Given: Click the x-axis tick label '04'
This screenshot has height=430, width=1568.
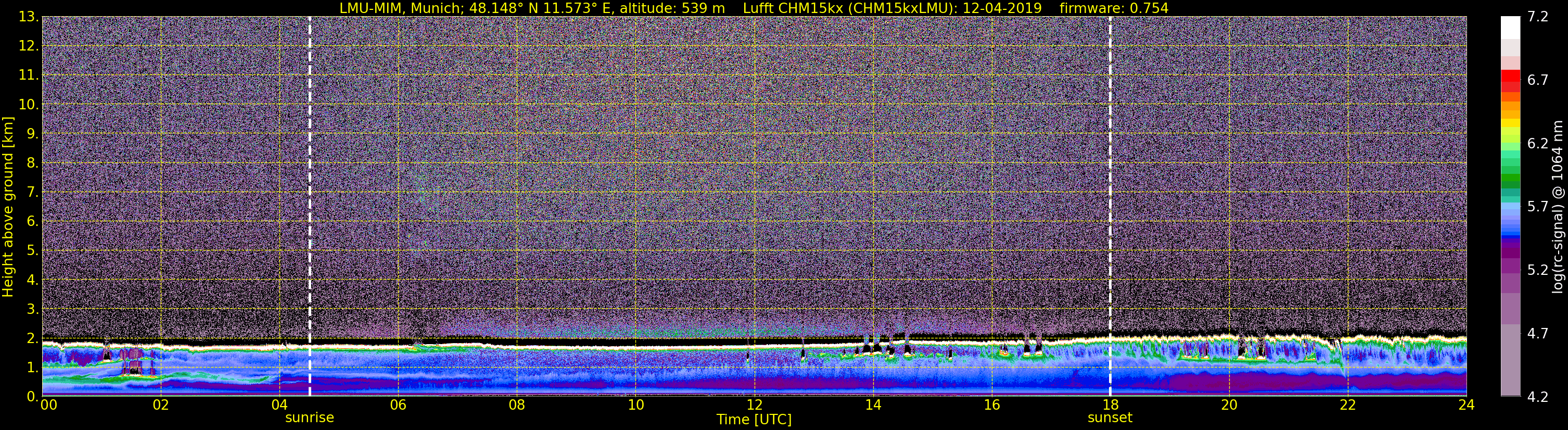Looking at the screenshot, I should coord(279,405).
